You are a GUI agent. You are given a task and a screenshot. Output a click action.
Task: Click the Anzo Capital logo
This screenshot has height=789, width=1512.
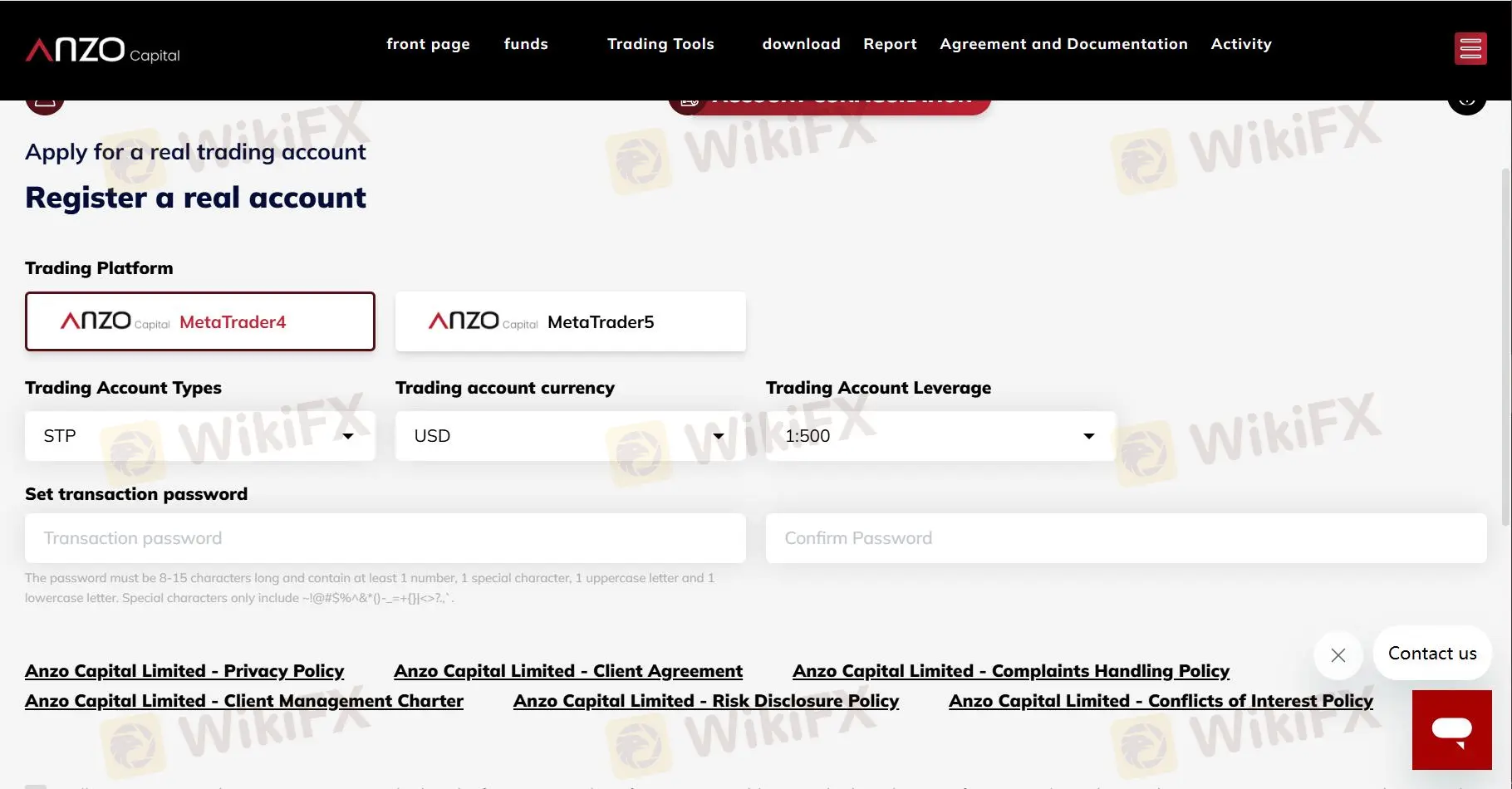pyautogui.click(x=103, y=51)
